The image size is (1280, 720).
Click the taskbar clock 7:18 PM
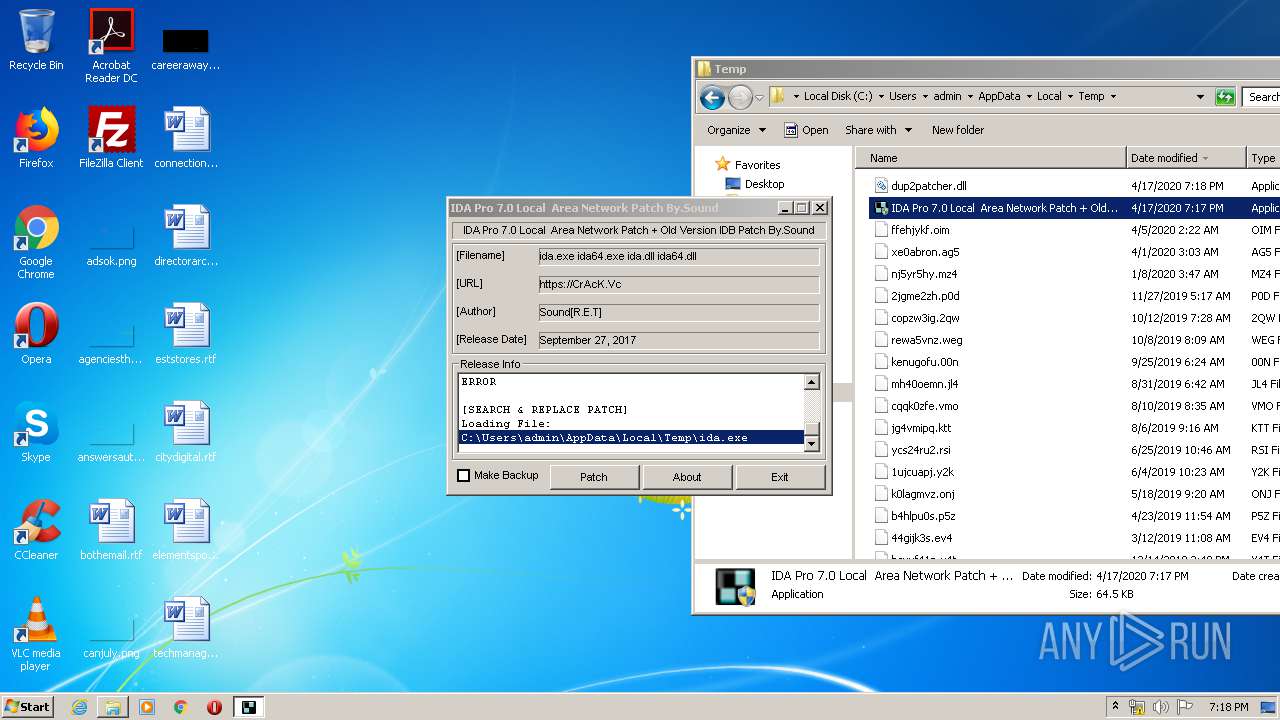pos(1228,707)
